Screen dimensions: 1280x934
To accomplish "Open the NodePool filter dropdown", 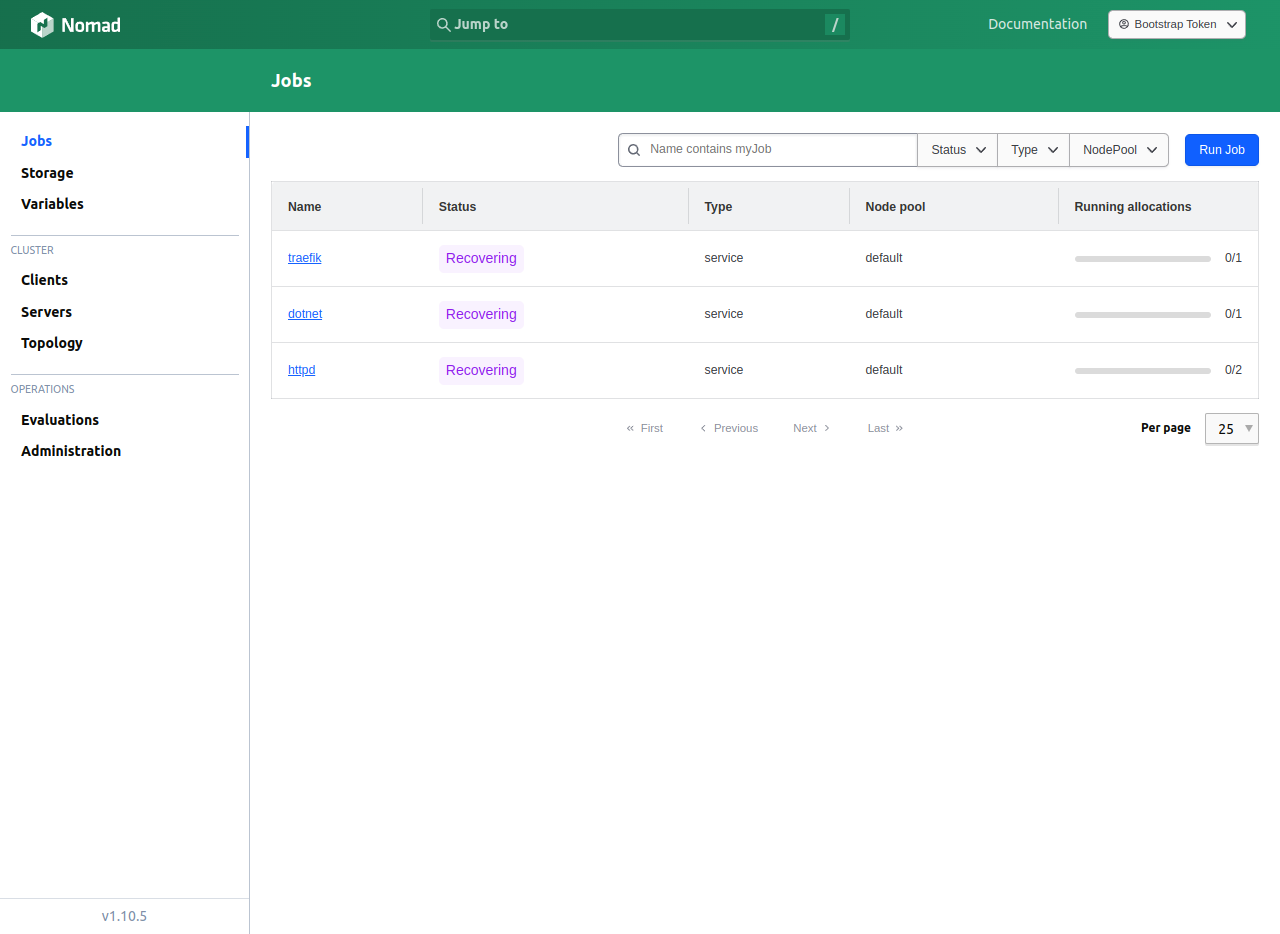I will (x=1118, y=150).
